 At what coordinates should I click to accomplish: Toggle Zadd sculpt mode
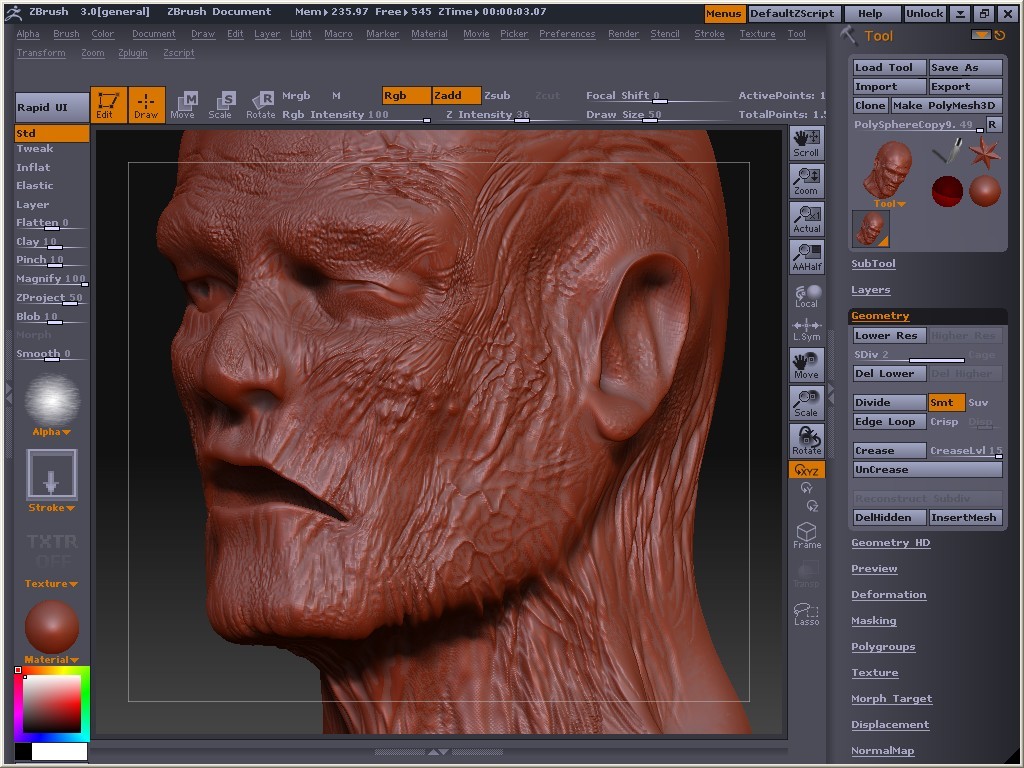pyautogui.click(x=456, y=95)
